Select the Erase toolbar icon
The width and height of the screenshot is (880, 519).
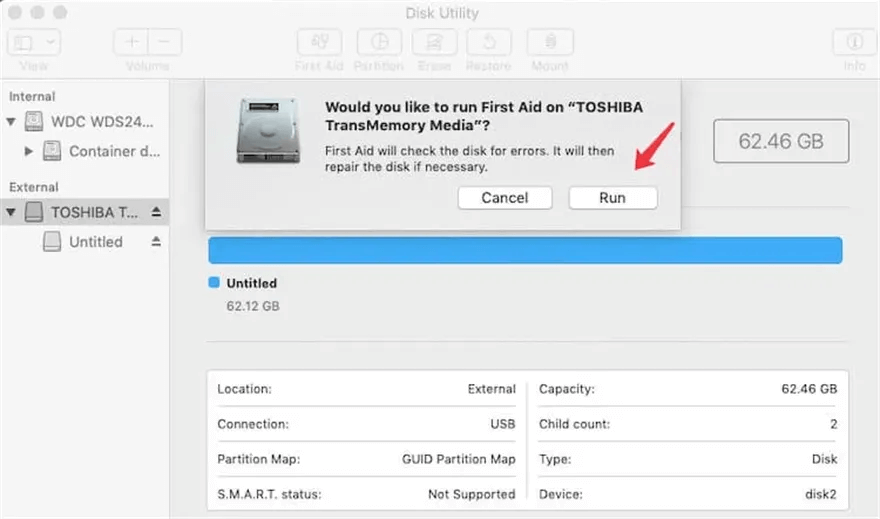point(435,42)
